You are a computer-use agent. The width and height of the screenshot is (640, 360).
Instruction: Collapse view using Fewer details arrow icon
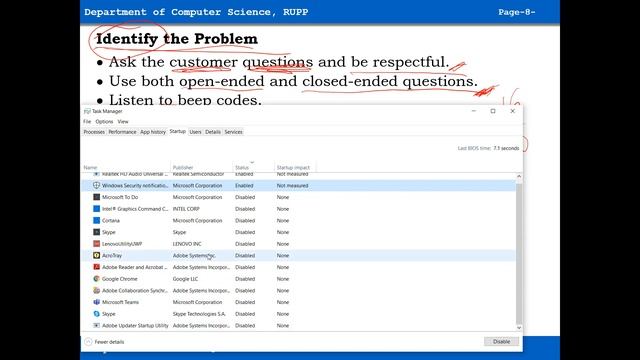[88, 342]
